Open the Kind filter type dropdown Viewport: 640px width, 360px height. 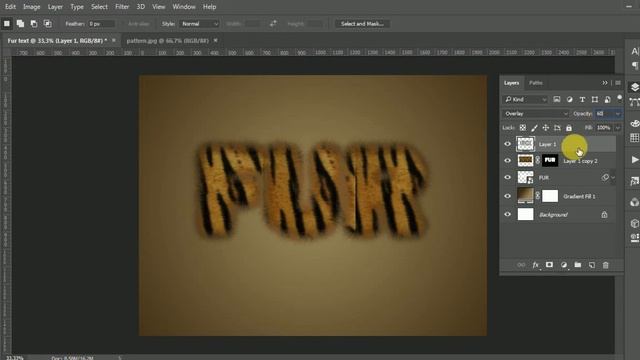coord(525,99)
